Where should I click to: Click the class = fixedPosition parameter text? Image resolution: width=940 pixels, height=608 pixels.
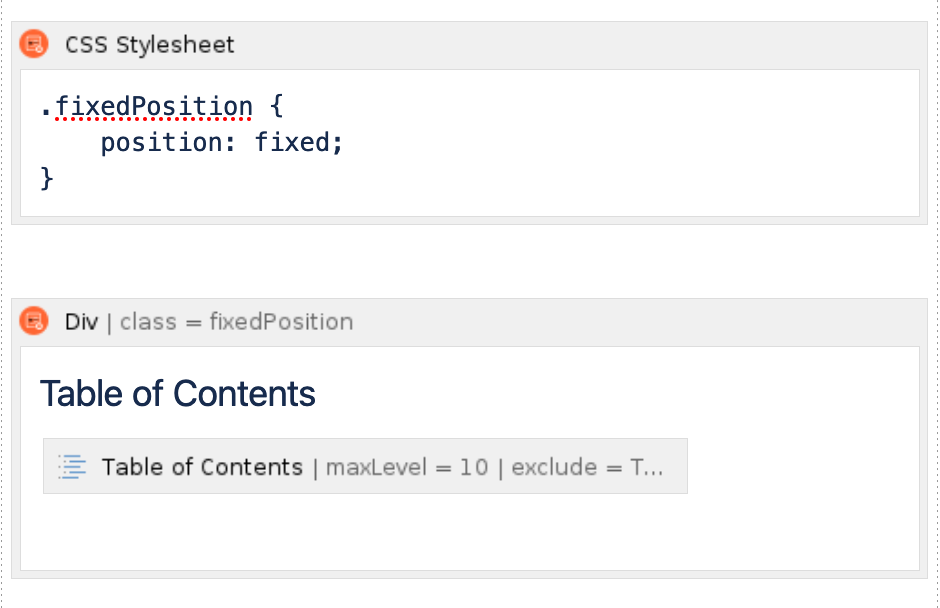point(237,322)
